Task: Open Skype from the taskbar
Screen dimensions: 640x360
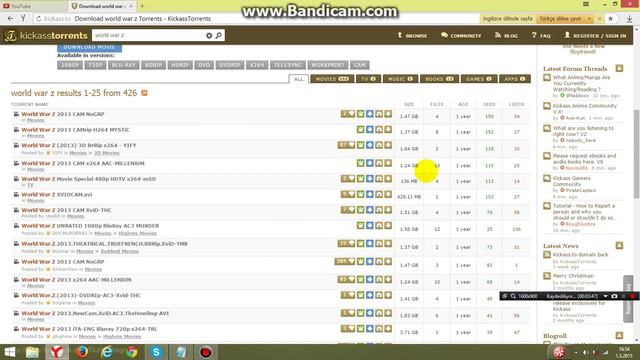Action: point(156,352)
